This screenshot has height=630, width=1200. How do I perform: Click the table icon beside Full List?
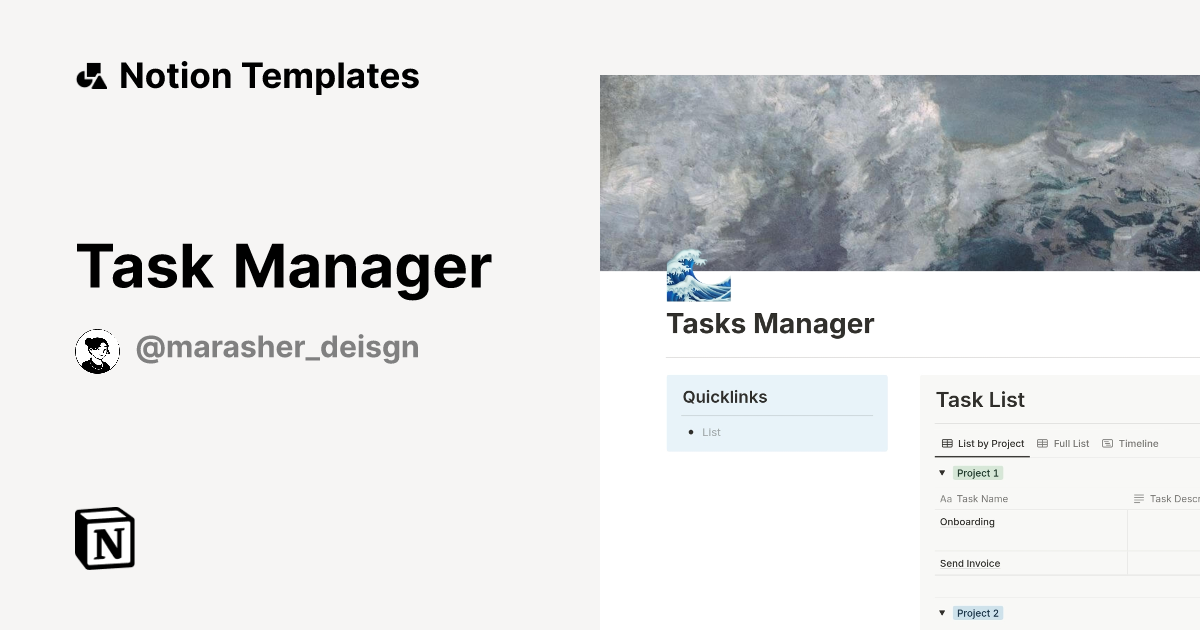point(1045,443)
